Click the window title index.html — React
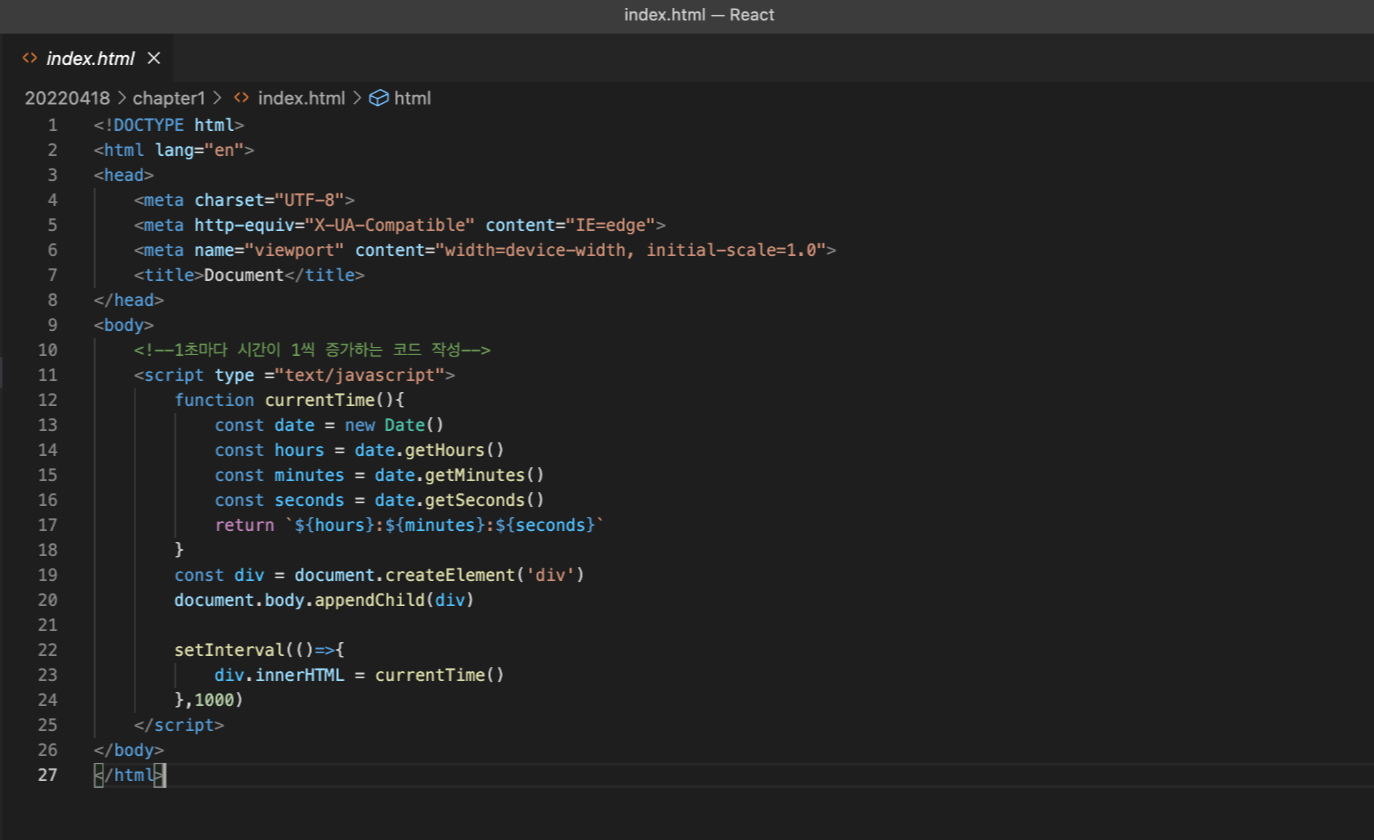The width and height of the screenshot is (1374, 840). [699, 15]
